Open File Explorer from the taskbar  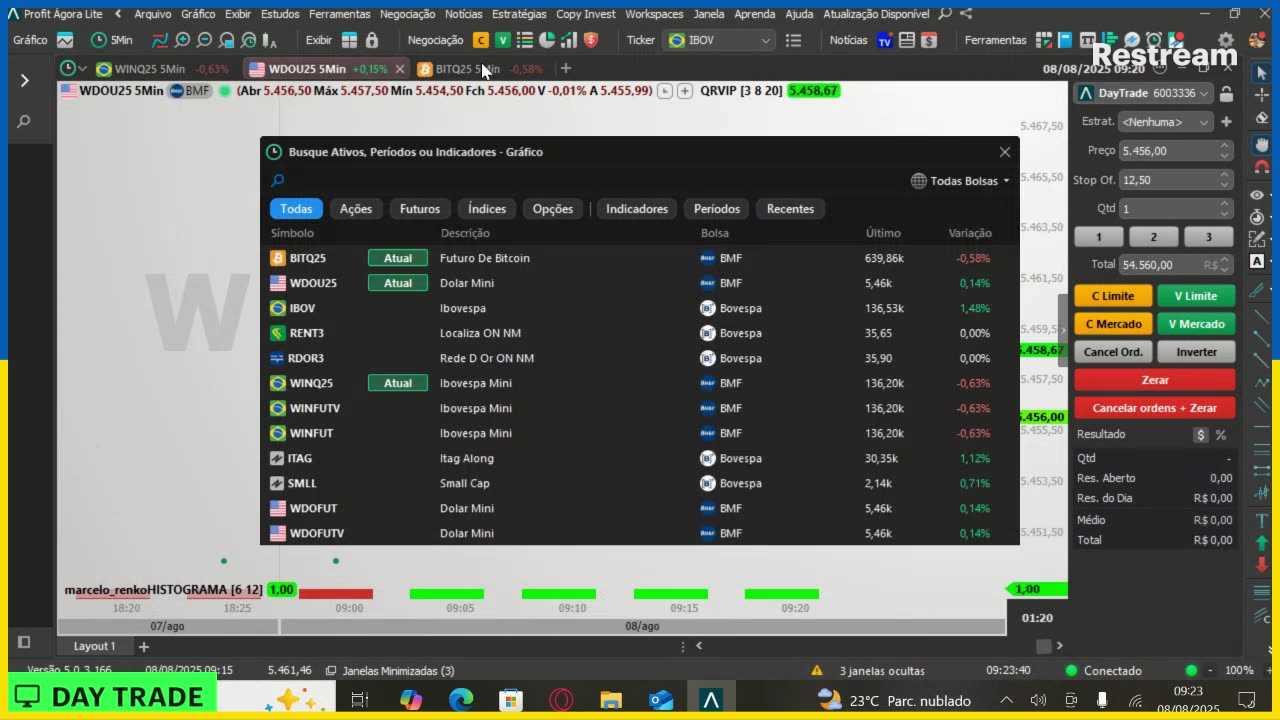(610, 700)
